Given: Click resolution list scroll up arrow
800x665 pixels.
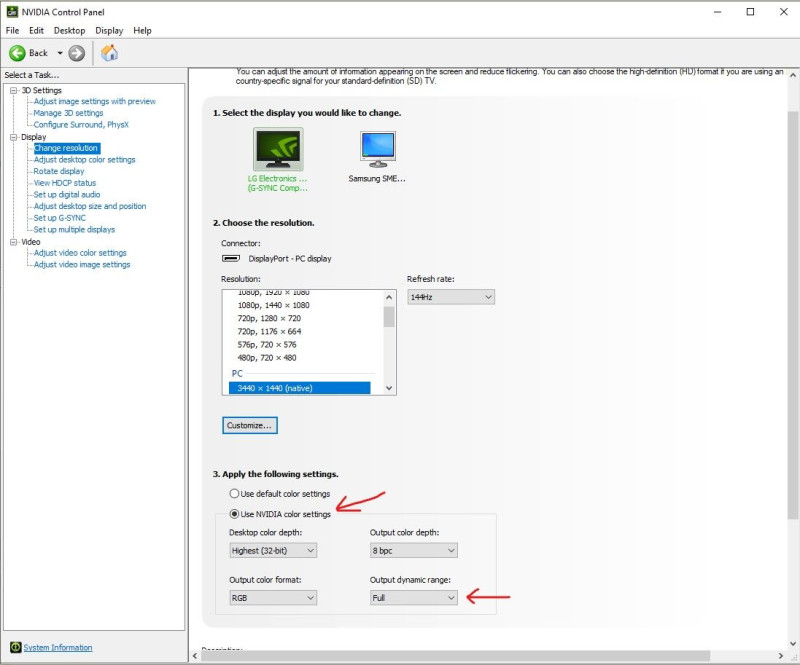Looking at the screenshot, I should tap(389, 297).
